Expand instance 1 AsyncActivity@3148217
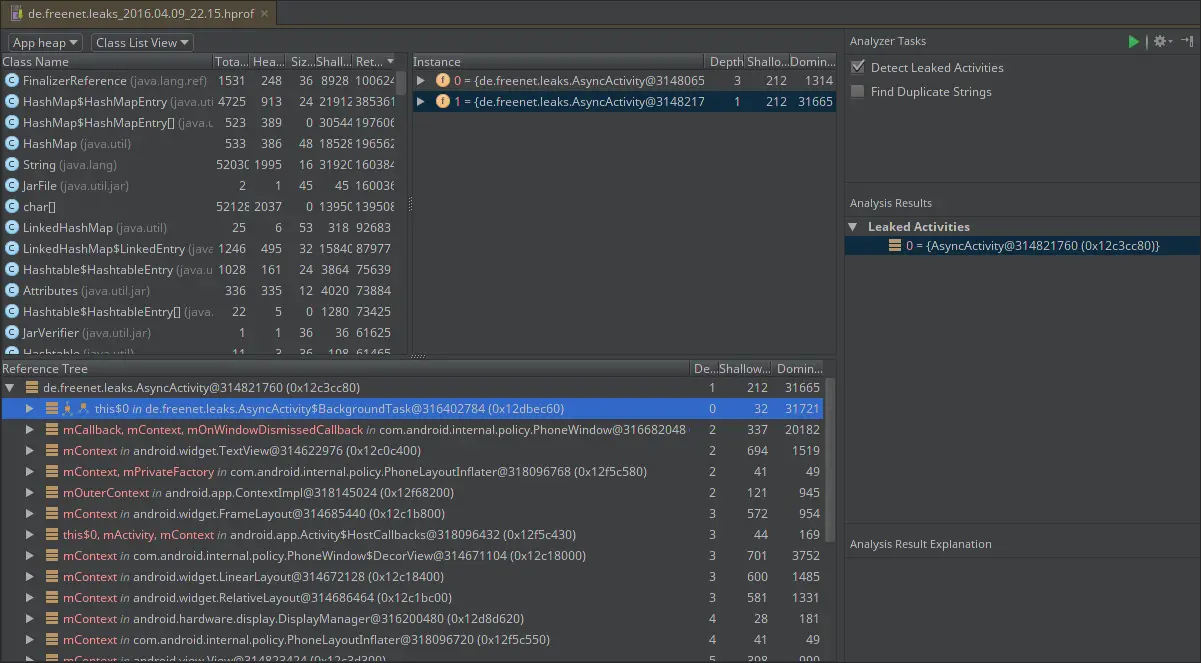 point(421,101)
